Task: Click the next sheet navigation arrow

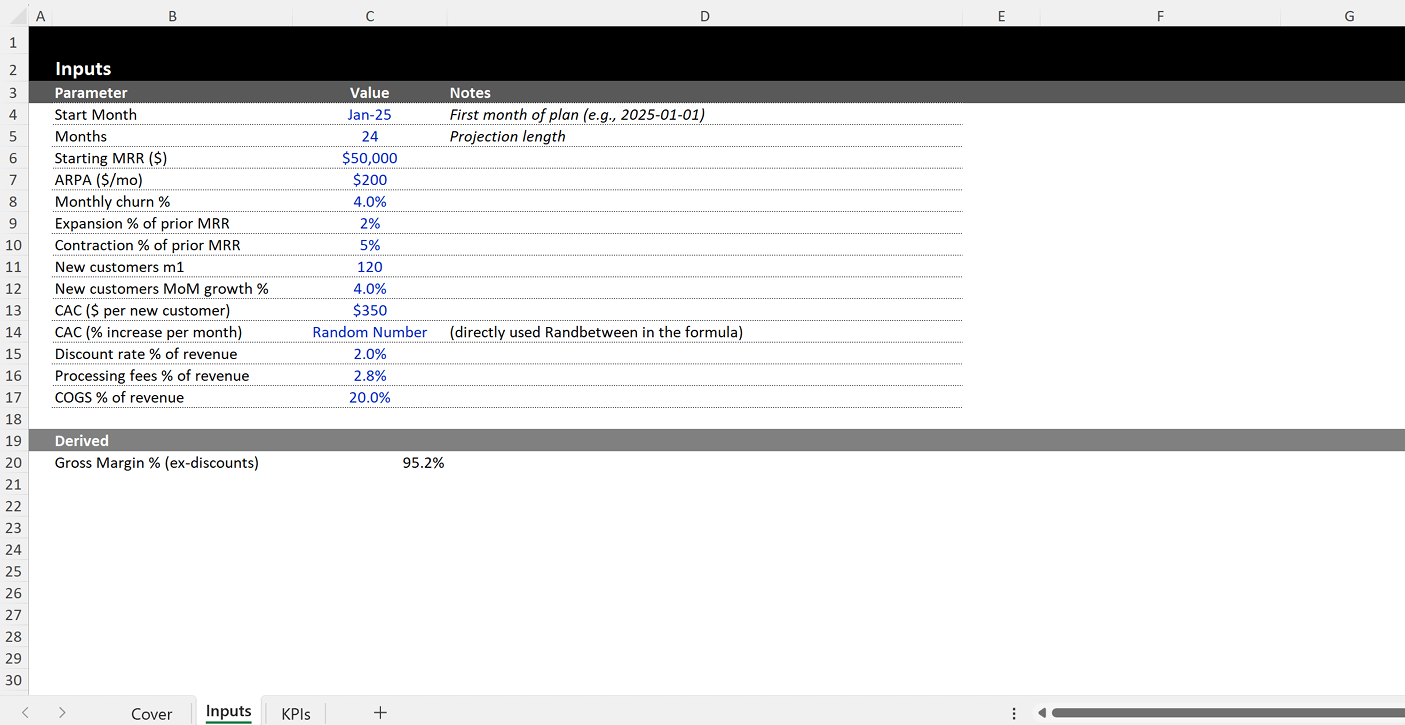Action: pos(61,712)
